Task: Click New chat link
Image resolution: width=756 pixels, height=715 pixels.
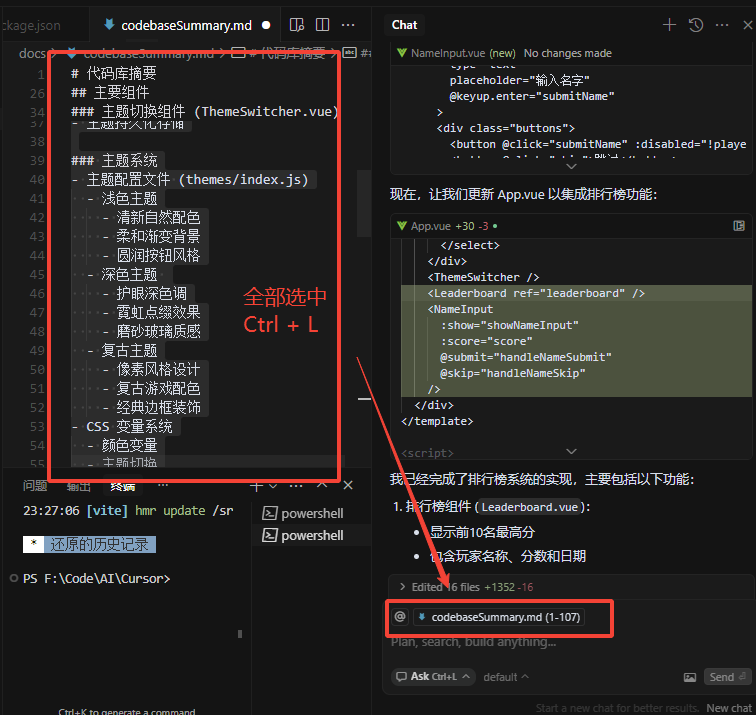Action: click(x=730, y=708)
